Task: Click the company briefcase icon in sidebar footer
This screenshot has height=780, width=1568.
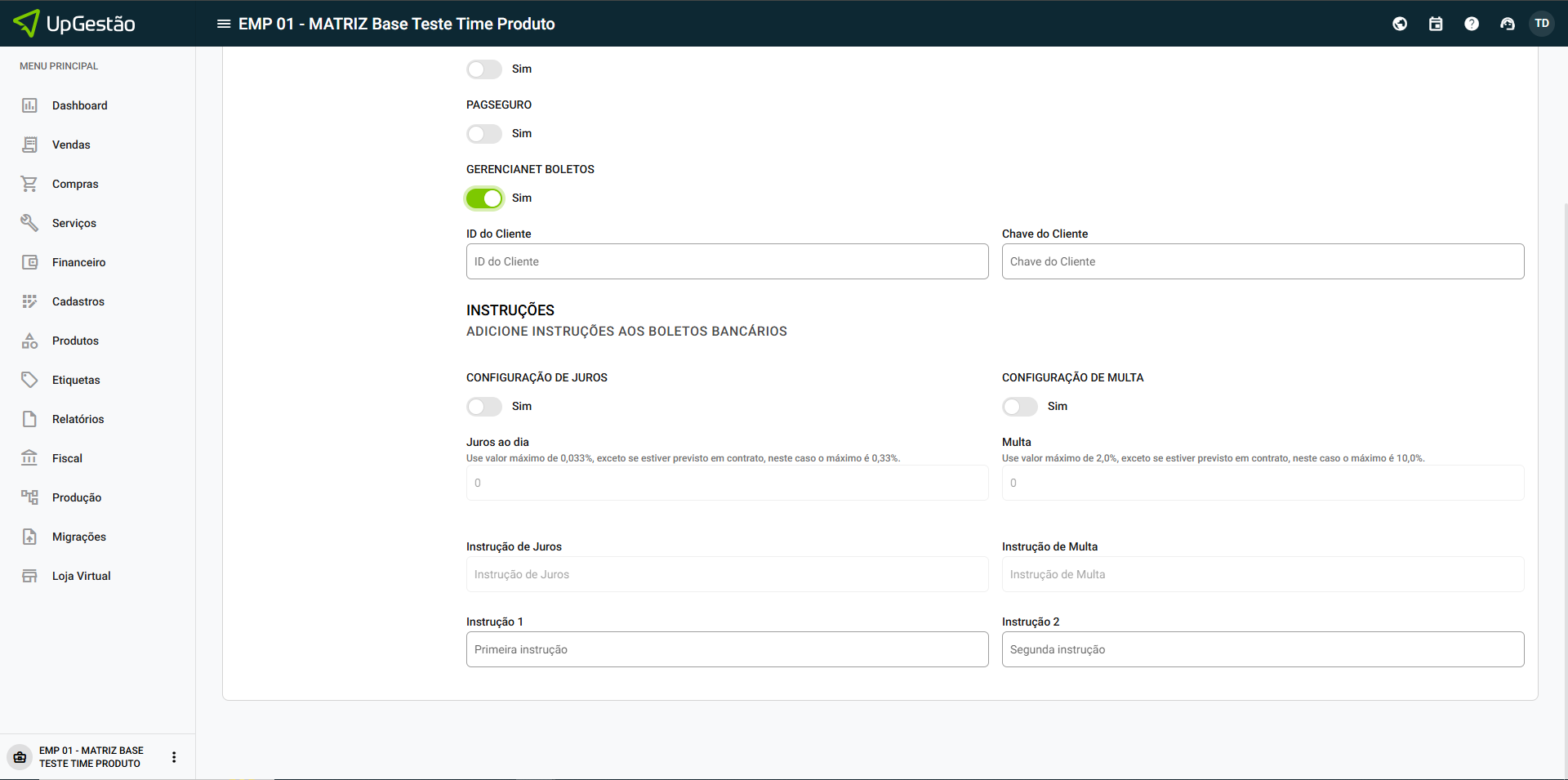Action: tap(20, 757)
